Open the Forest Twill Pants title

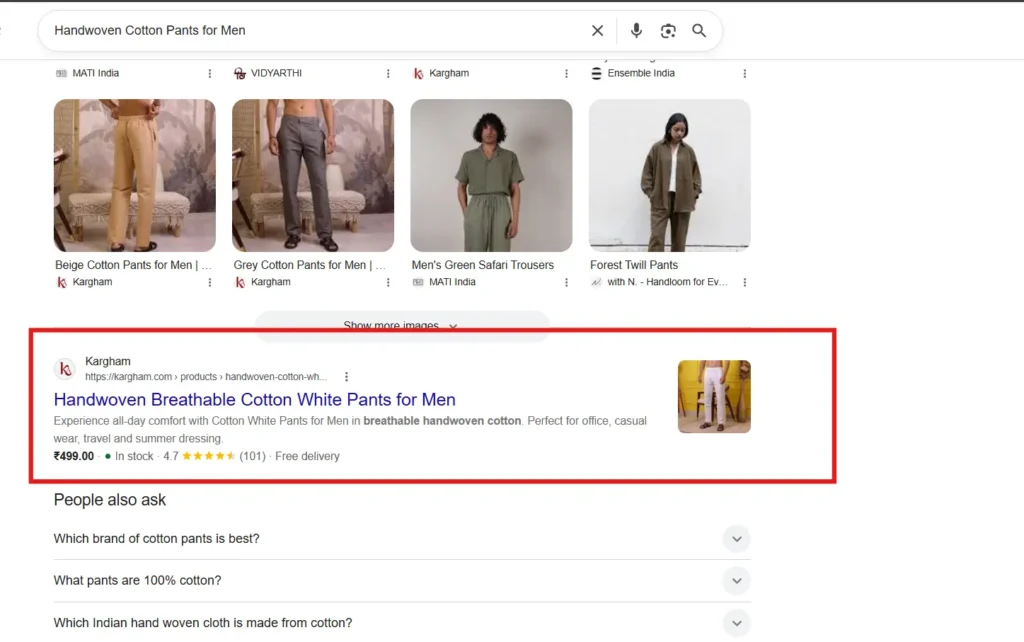[634, 265]
